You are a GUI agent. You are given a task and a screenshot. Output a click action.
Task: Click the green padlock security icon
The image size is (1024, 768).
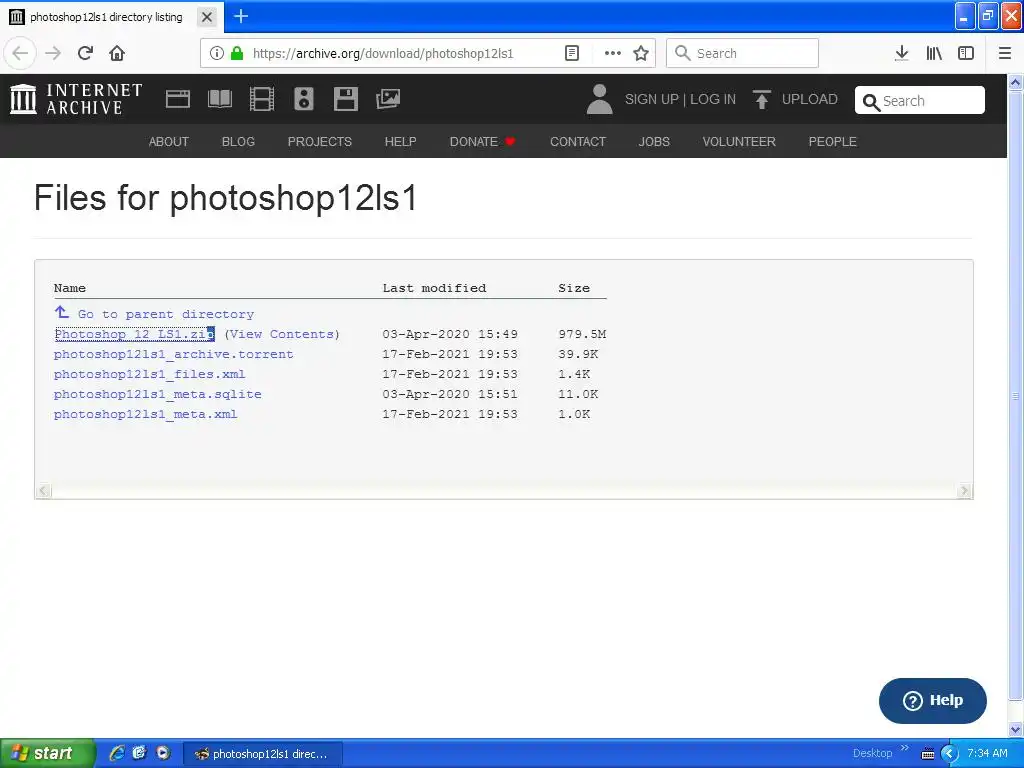pyautogui.click(x=237, y=53)
